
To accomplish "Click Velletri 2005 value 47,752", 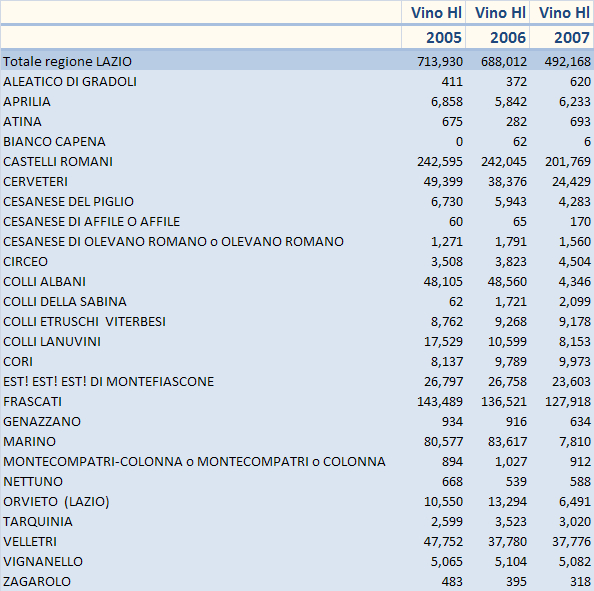I will click(443, 542).
